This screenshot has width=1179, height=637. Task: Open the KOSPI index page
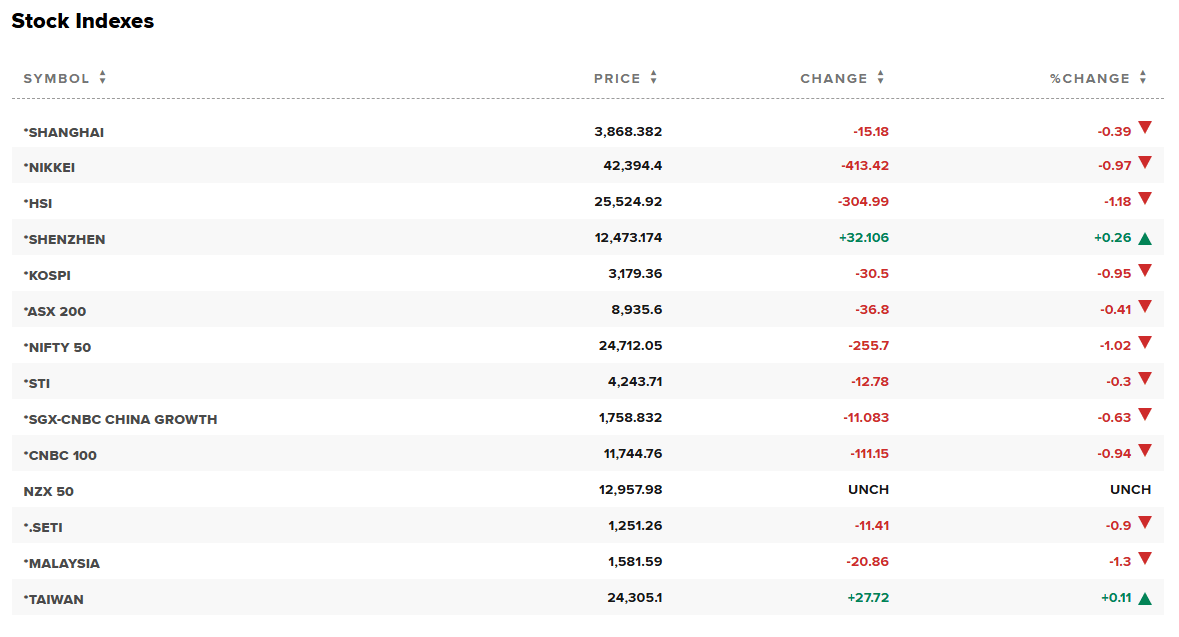point(49,275)
